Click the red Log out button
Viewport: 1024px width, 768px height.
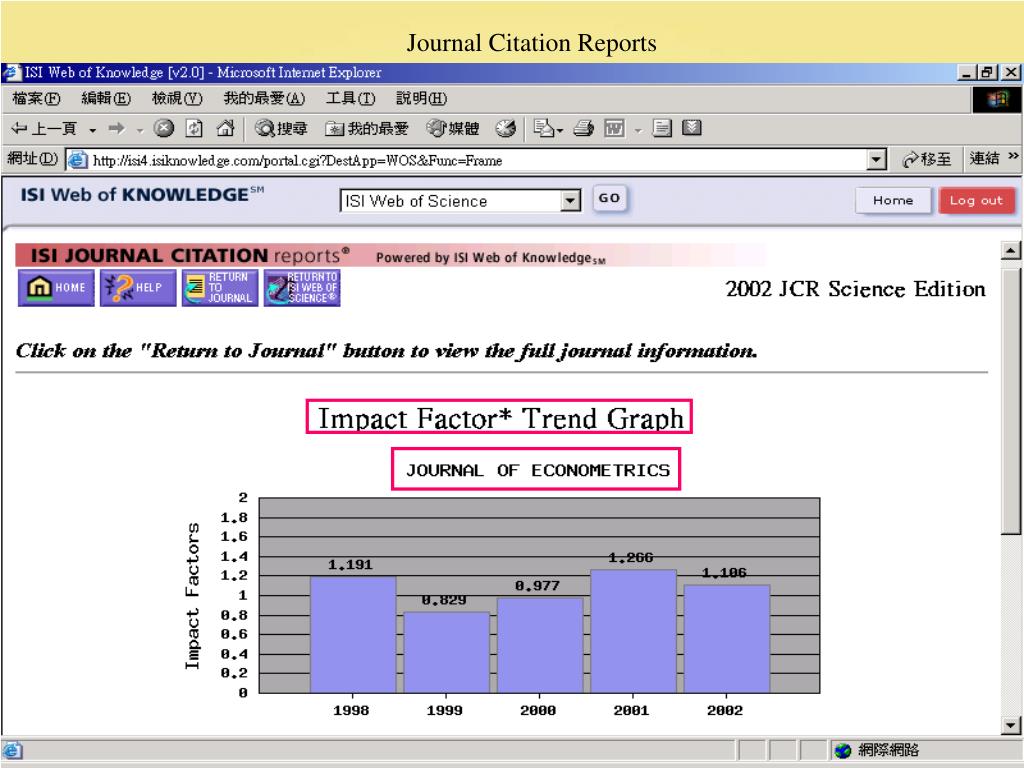coord(976,200)
